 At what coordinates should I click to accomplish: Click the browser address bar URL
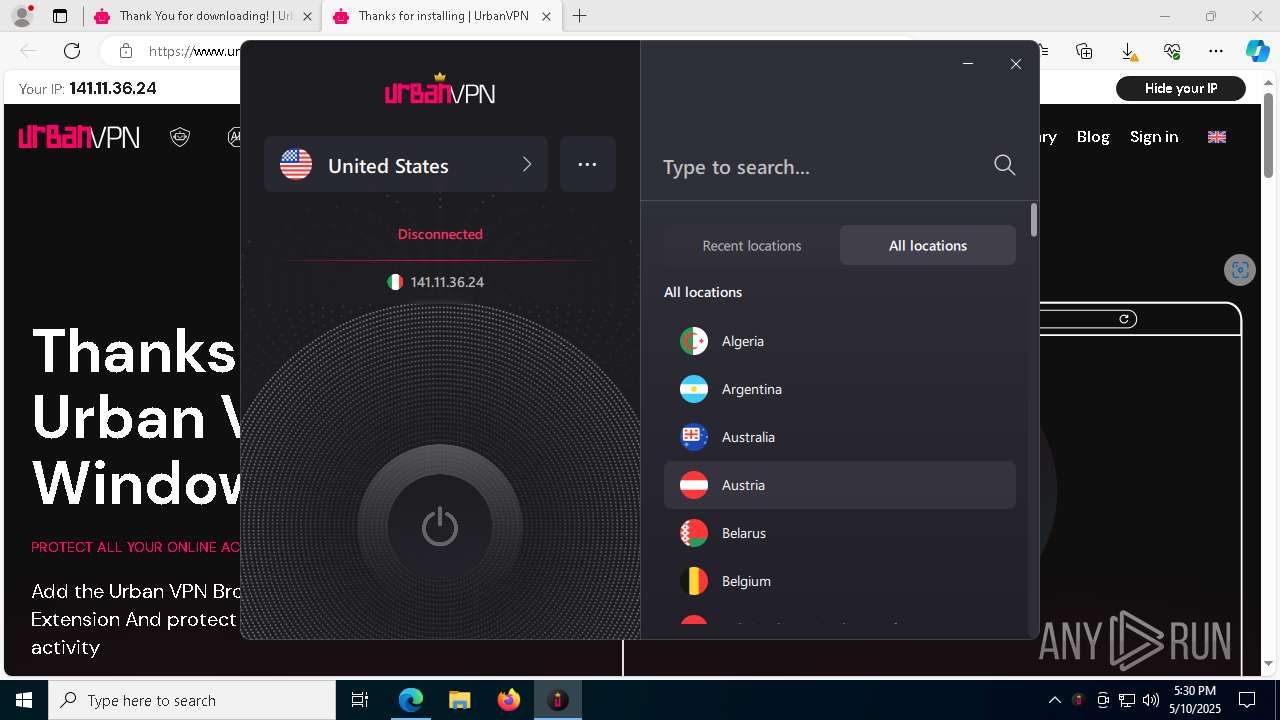pos(195,51)
